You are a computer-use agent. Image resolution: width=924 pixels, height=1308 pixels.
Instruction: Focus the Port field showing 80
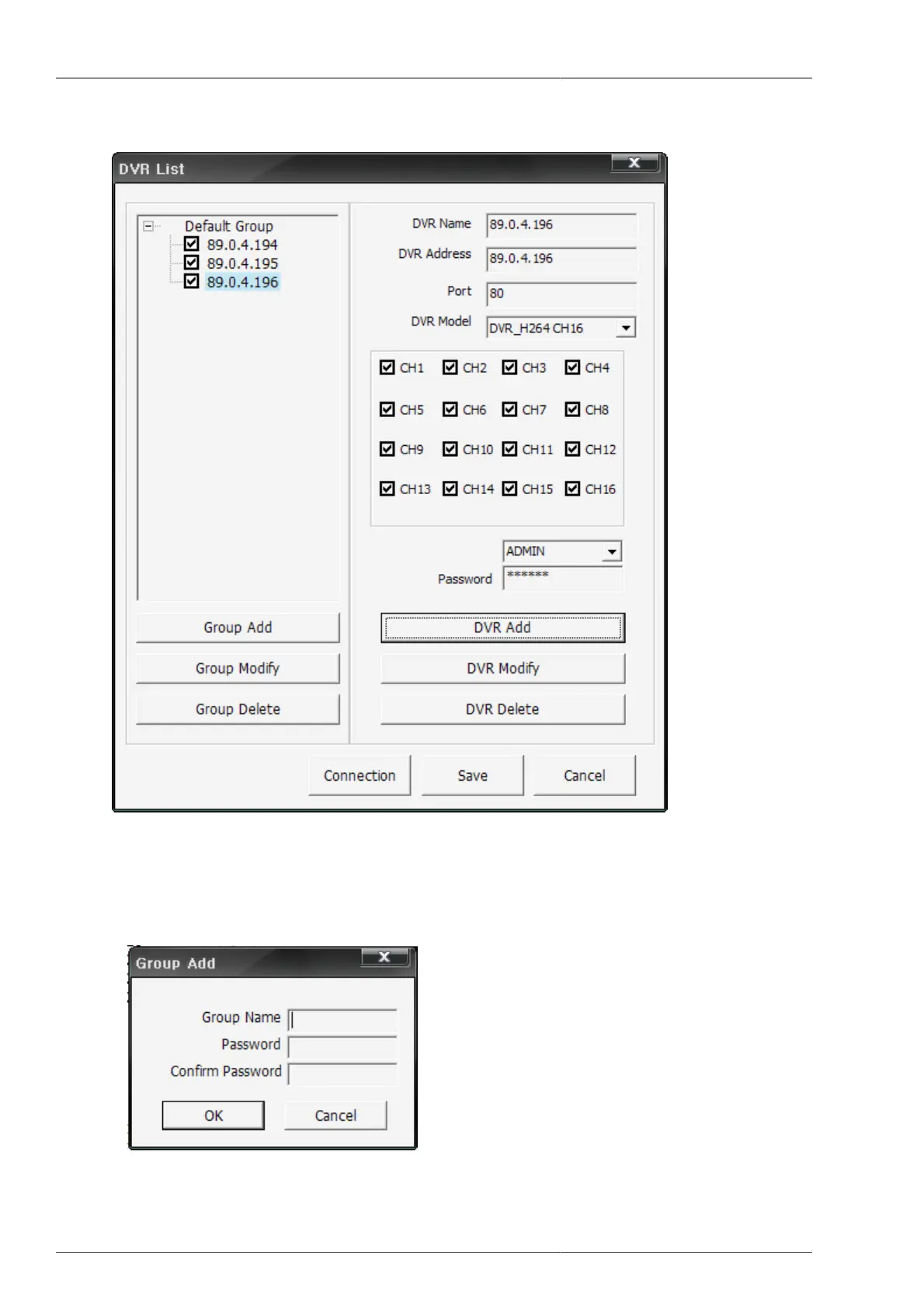click(x=561, y=294)
